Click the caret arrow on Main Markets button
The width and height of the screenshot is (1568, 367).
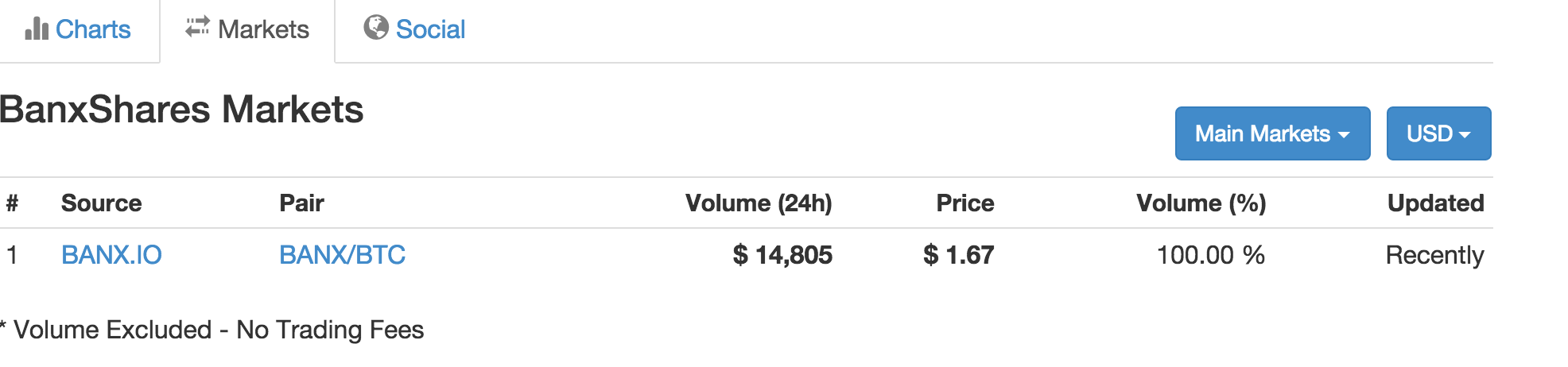click(x=1344, y=135)
